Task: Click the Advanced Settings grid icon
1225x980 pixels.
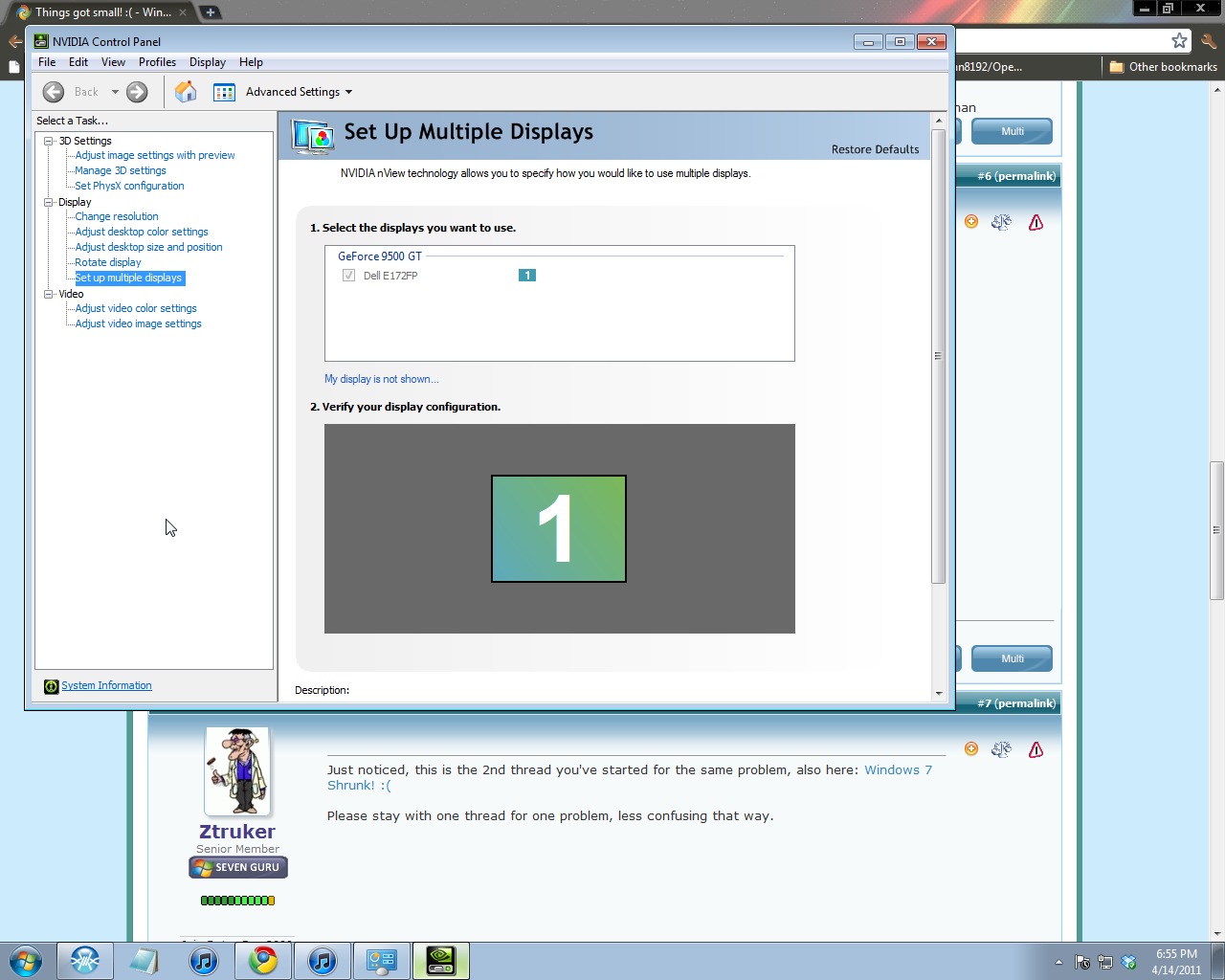Action: point(224,92)
